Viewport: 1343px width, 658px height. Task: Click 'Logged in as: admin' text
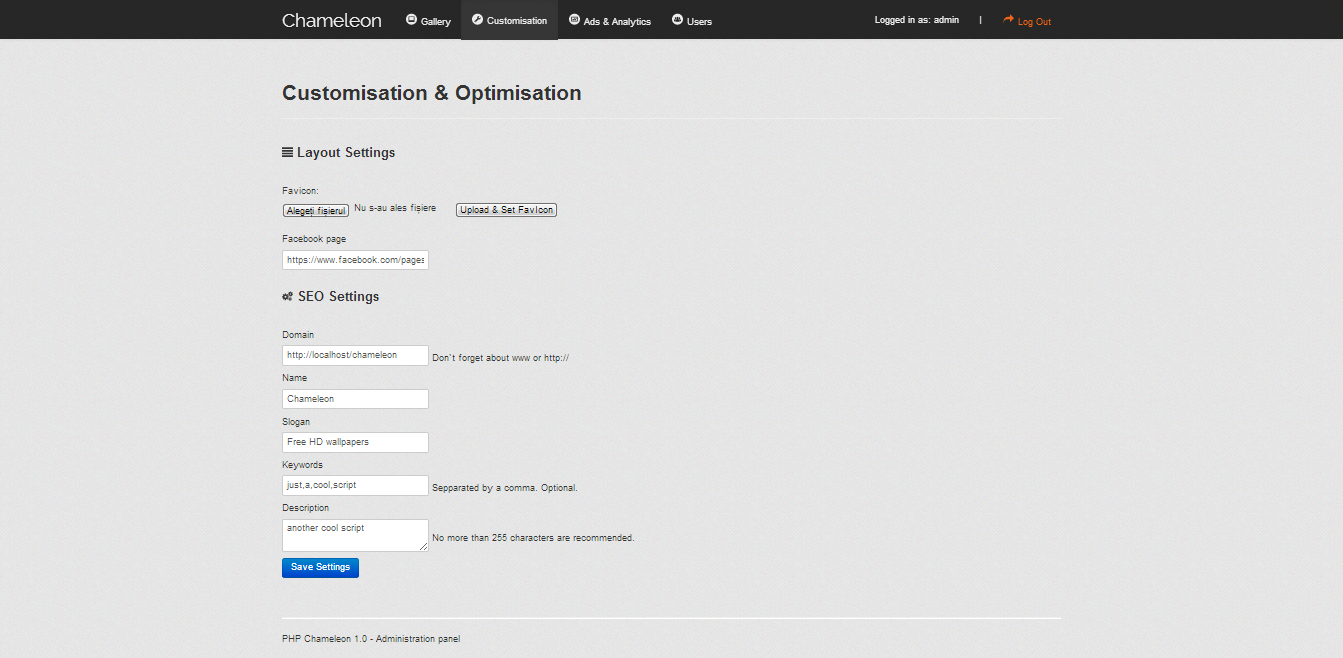pos(916,20)
